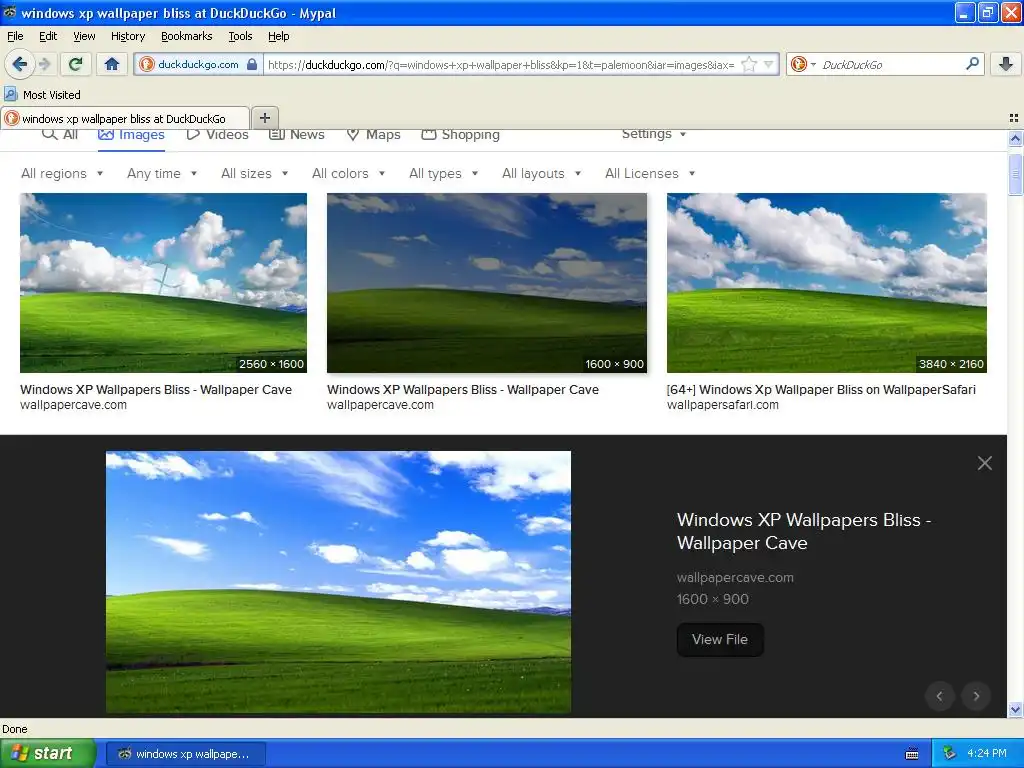
Task: Open the Bookmarks menu
Action: click(x=186, y=36)
